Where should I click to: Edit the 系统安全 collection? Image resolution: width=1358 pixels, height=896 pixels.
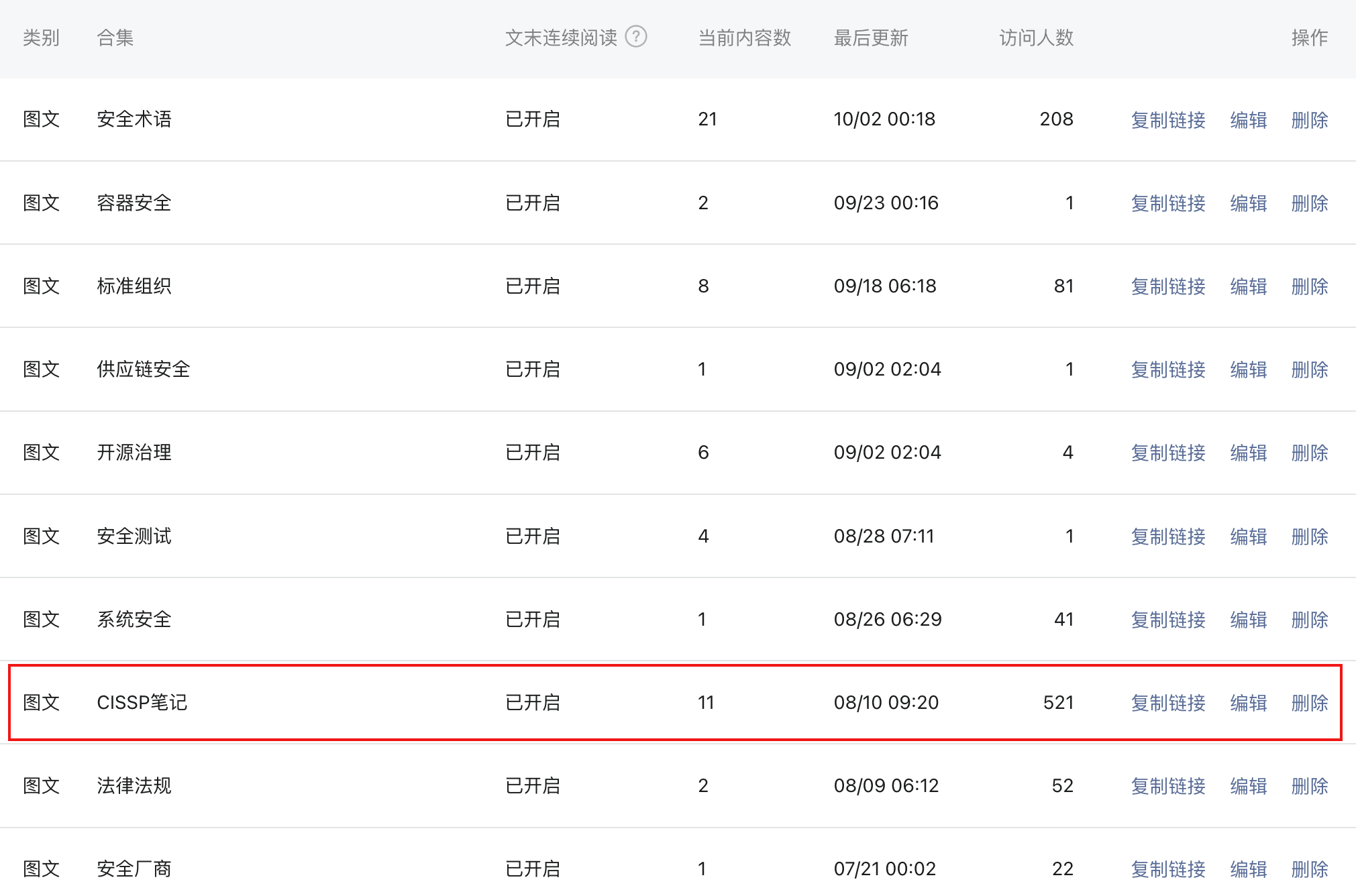point(1248,620)
